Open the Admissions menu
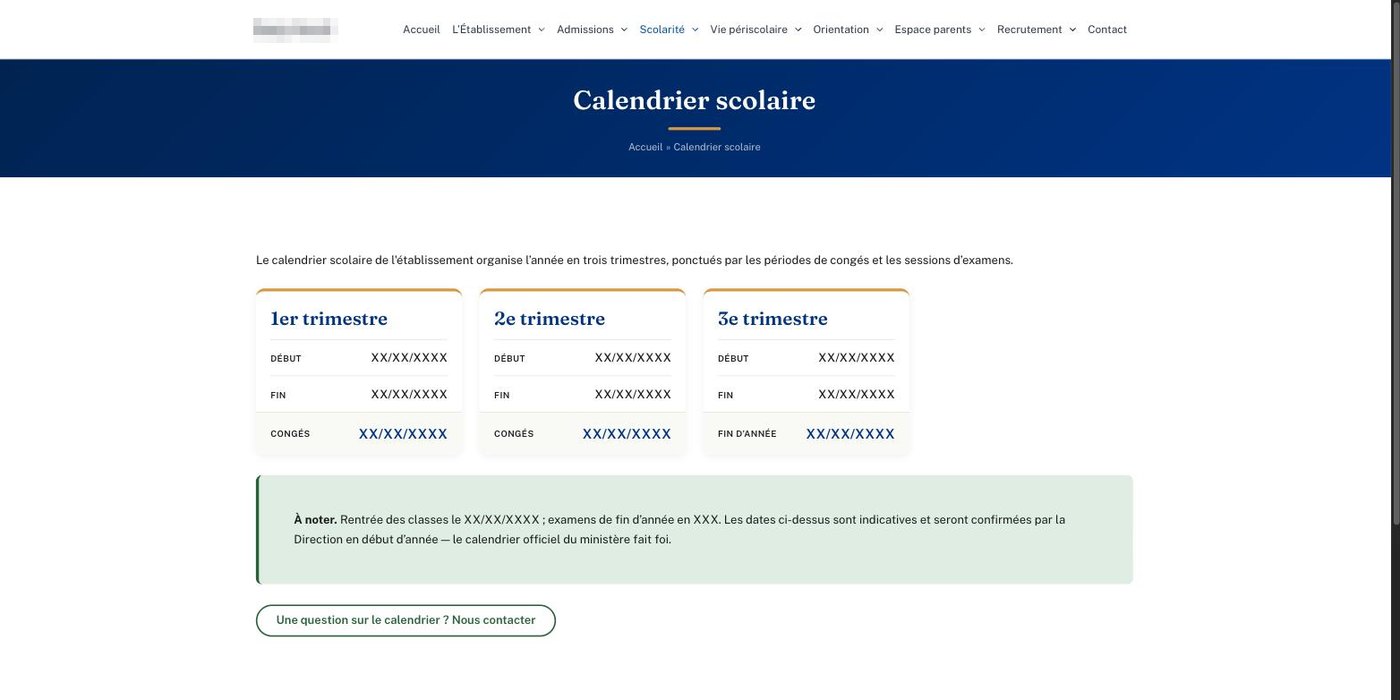Screen dimensions: 1400x700 tap(585, 30)
